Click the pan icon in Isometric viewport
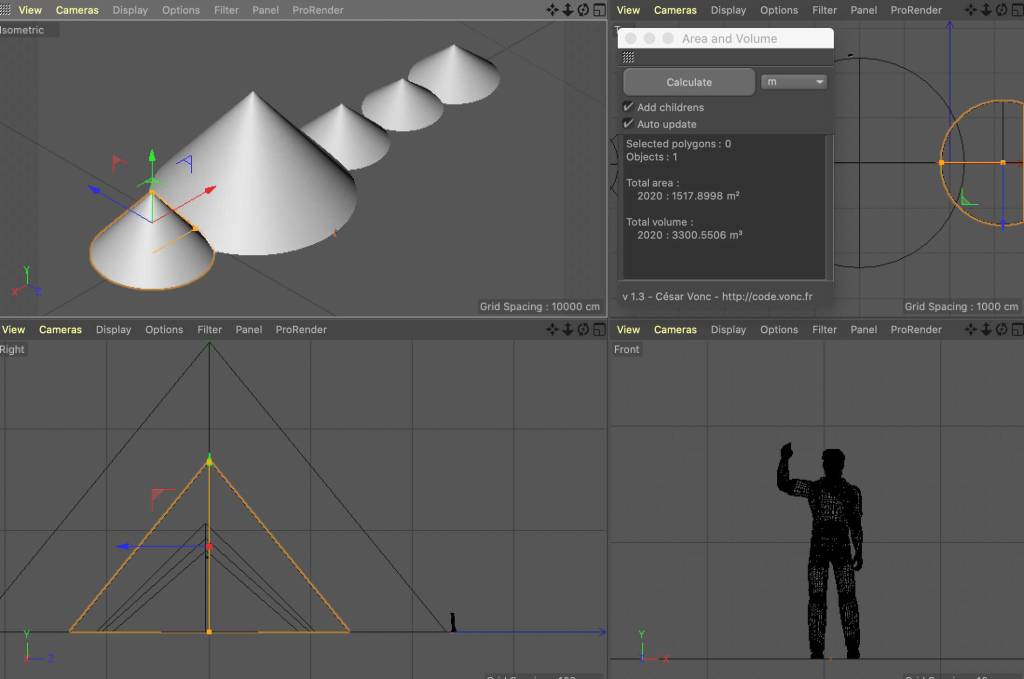Screen dimensions: 1024x679 point(552,10)
